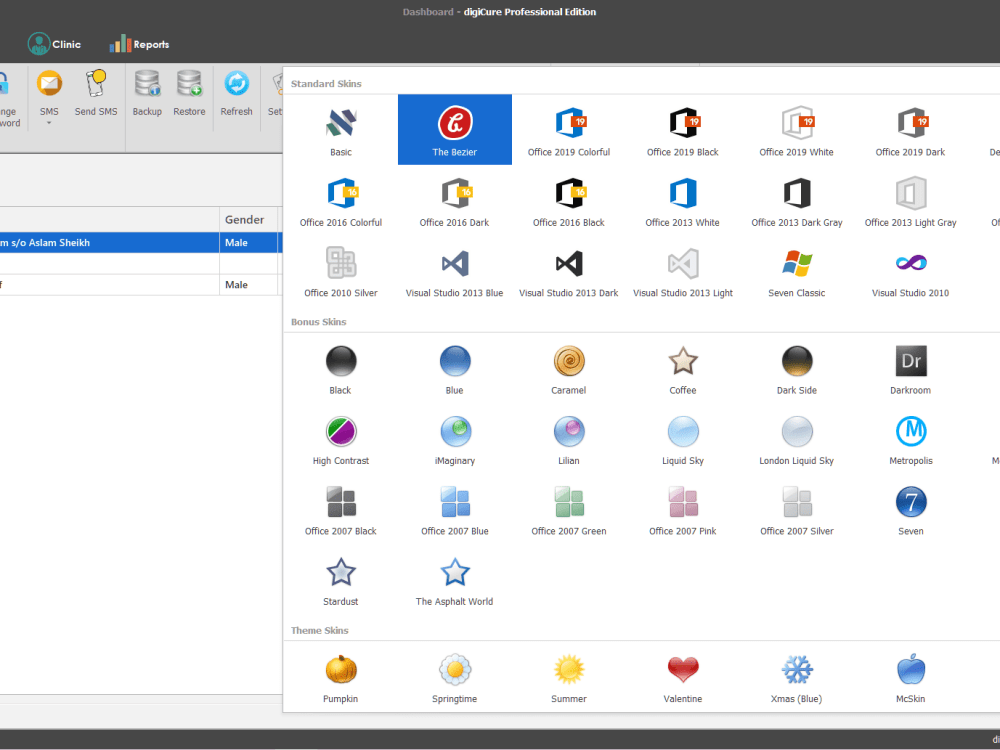Pick the McSkin theme skin
1000x750 pixels.
click(910, 677)
